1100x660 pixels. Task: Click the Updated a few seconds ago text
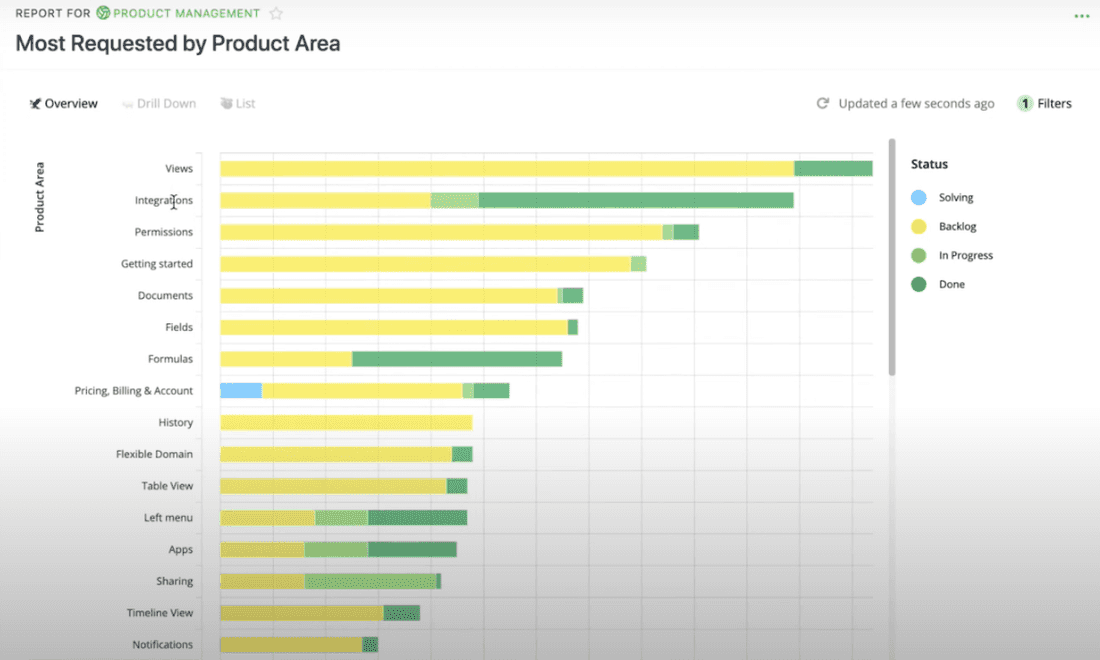915,103
